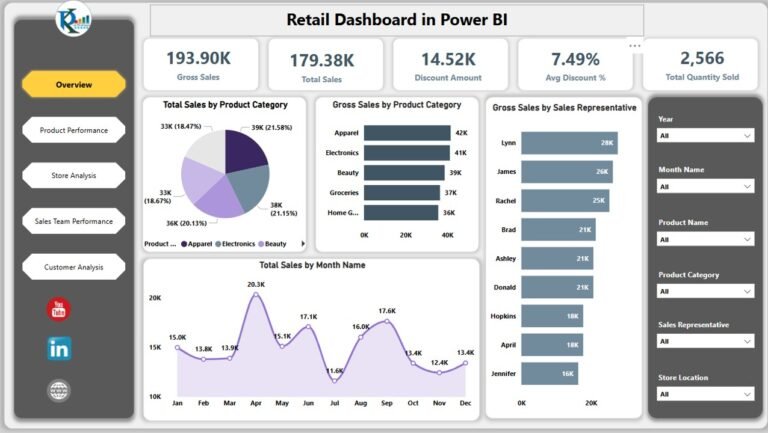Select Hopkins's 18K sales bar
This screenshot has height=433, width=768.
(x=552, y=316)
